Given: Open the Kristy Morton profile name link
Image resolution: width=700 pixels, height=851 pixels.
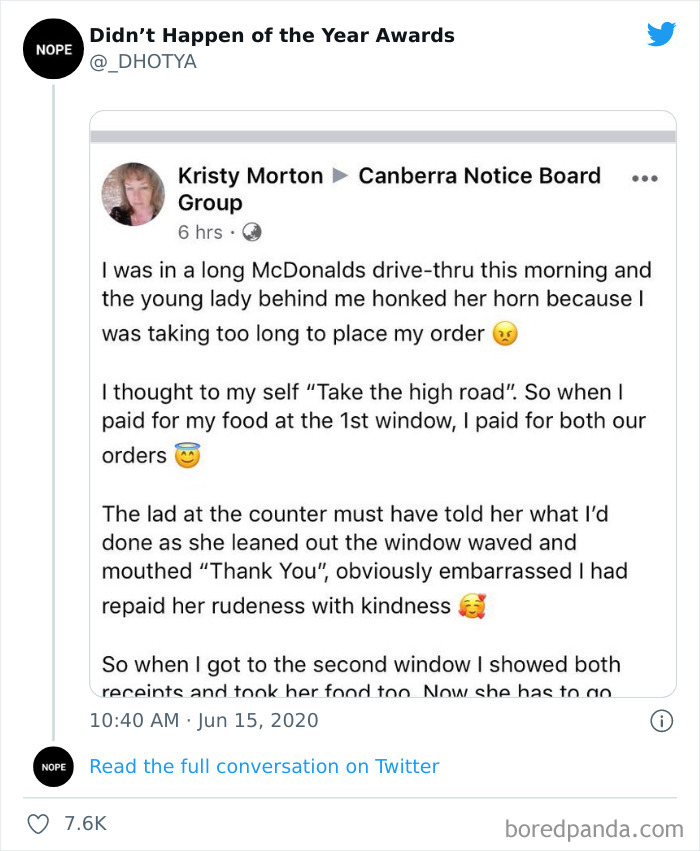Looking at the screenshot, I should 250,176.
